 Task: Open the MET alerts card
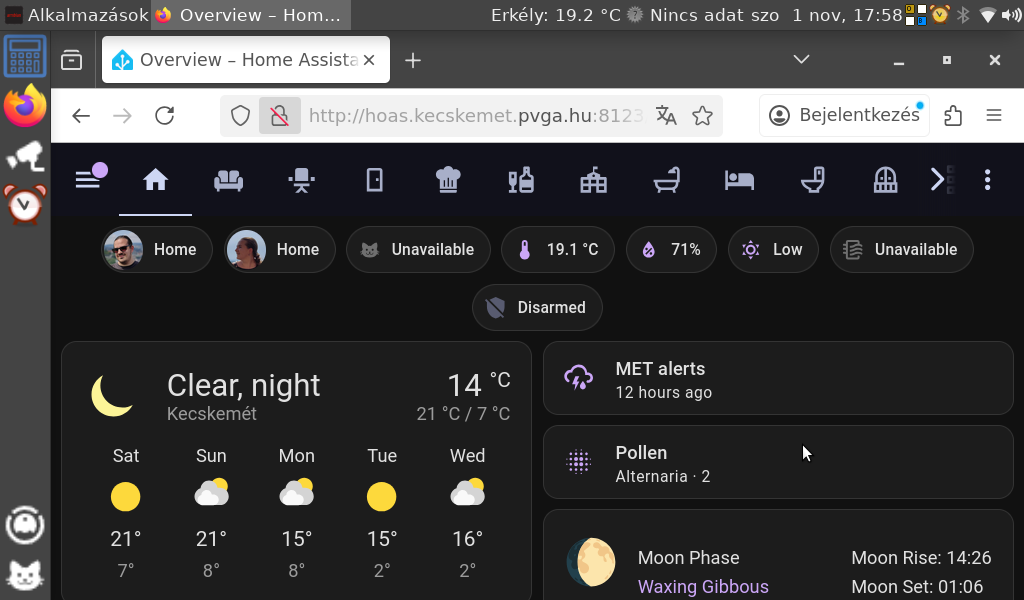coord(777,379)
